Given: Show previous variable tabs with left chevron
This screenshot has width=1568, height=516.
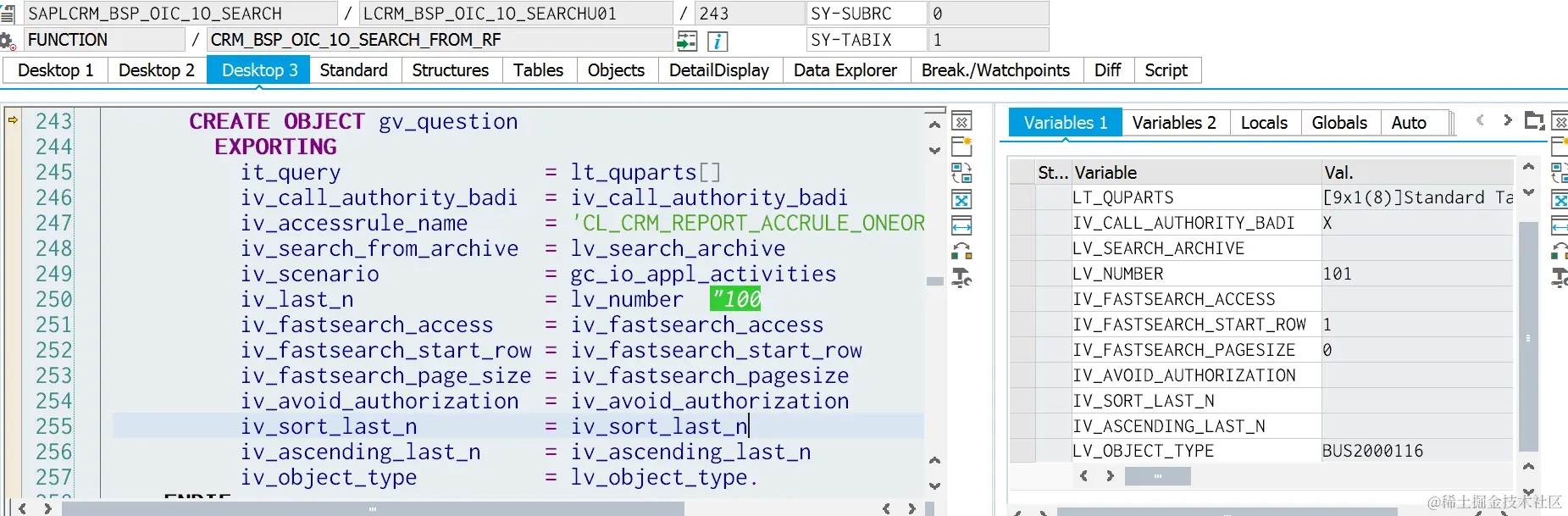Looking at the screenshot, I should coord(1480,120).
